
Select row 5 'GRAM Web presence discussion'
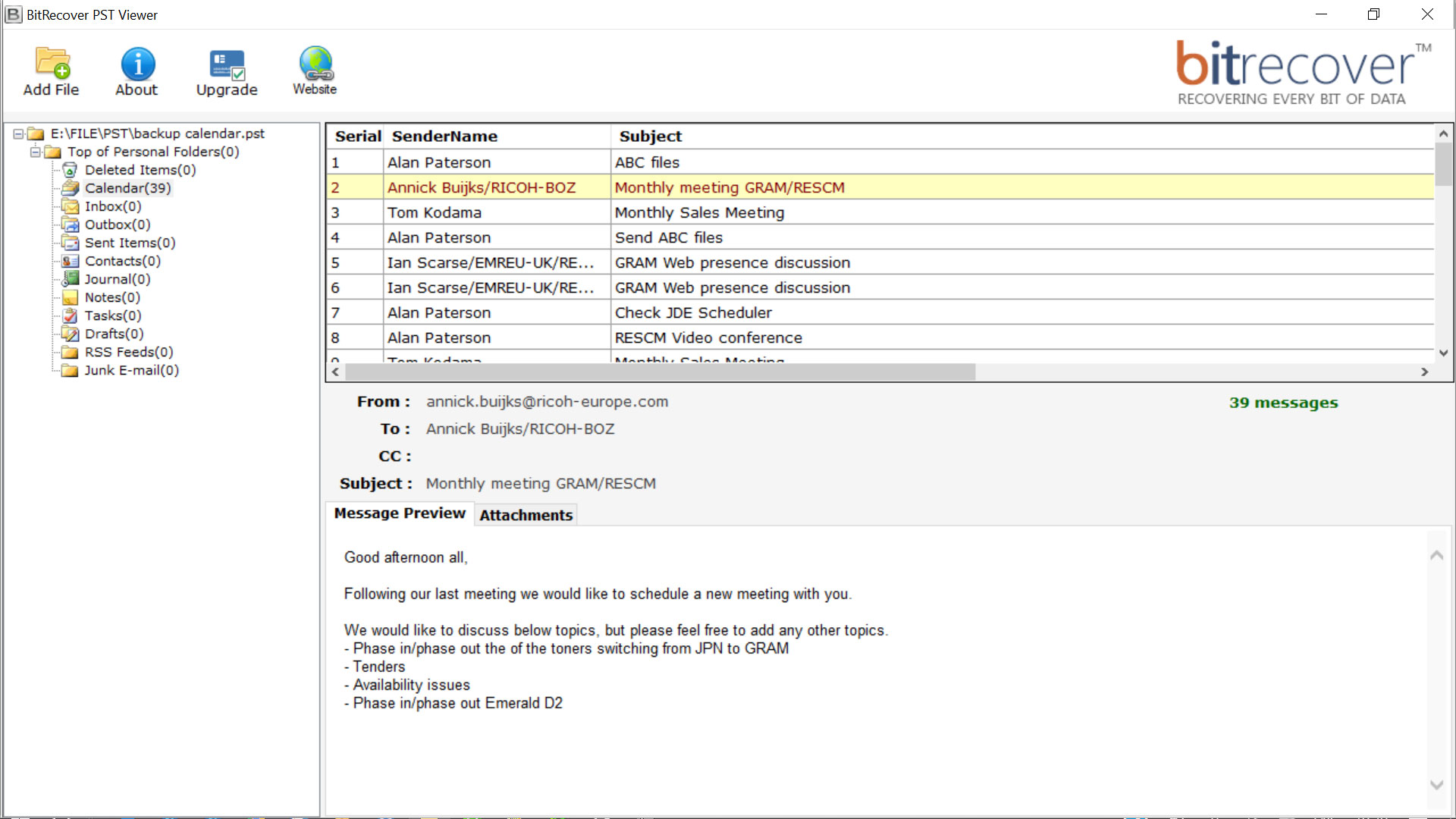880,262
